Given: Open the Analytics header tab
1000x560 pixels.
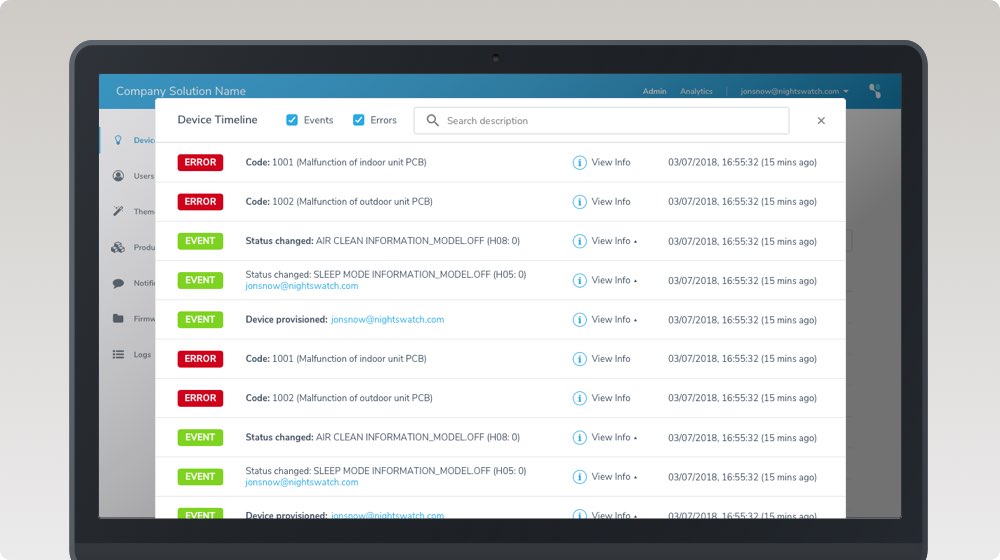Looking at the screenshot, I should click(696, 91).
